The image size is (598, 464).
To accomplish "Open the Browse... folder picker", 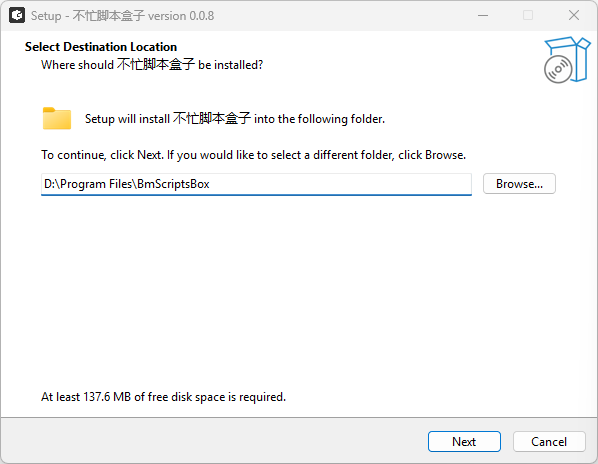I will 519,184.
